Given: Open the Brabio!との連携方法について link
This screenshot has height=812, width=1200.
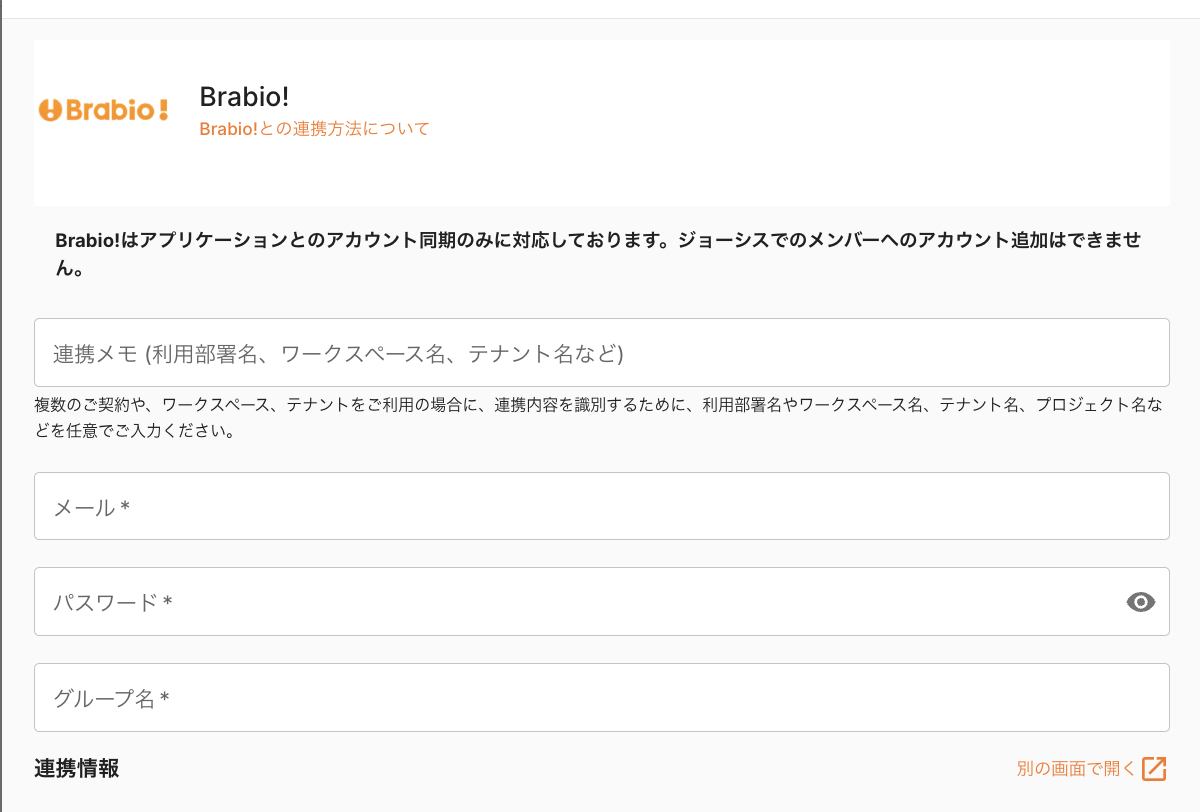Looking at the screenshot, I should click(314, 129).
